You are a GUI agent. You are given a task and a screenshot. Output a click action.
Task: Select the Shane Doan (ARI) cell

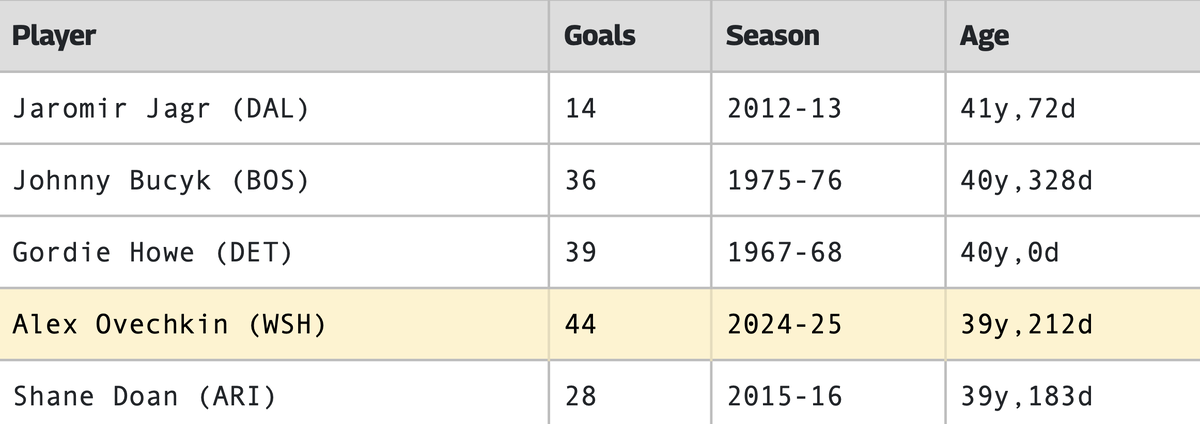click(x=144, y=396)
